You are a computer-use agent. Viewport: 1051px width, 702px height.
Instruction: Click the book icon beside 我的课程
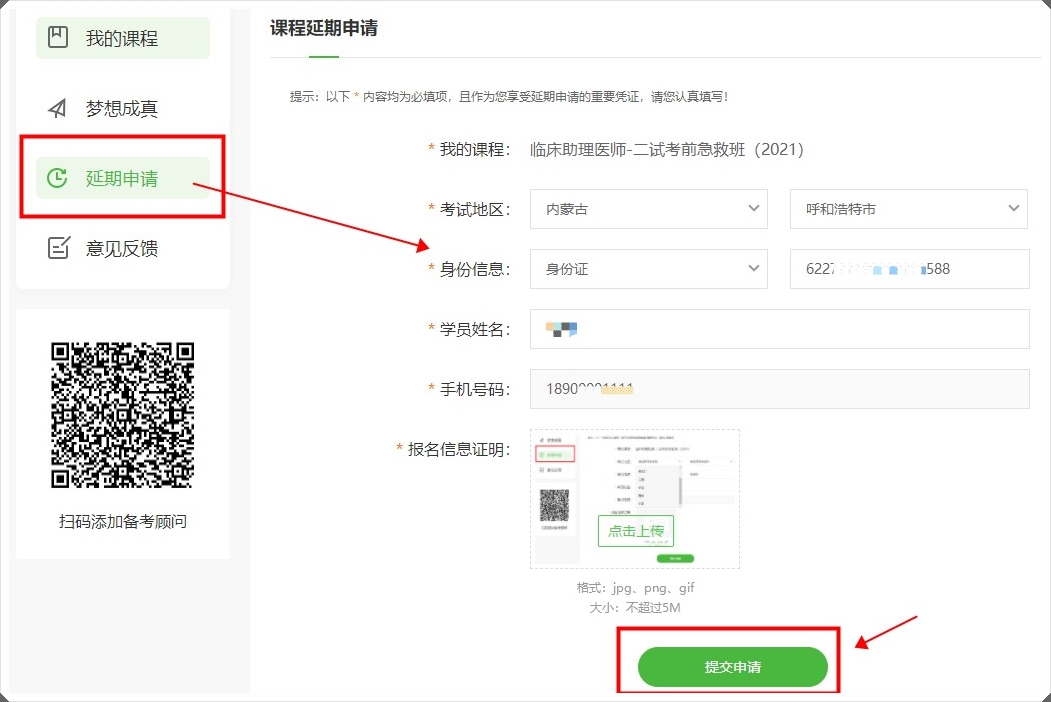click(58, 38)
